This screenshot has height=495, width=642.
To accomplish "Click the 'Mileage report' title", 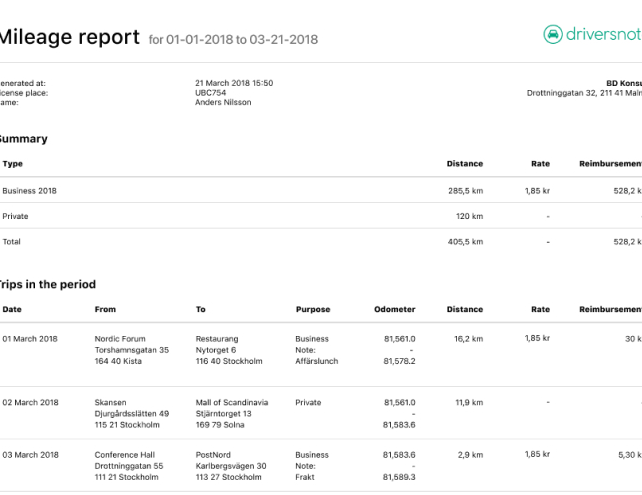I will point(69,37).
